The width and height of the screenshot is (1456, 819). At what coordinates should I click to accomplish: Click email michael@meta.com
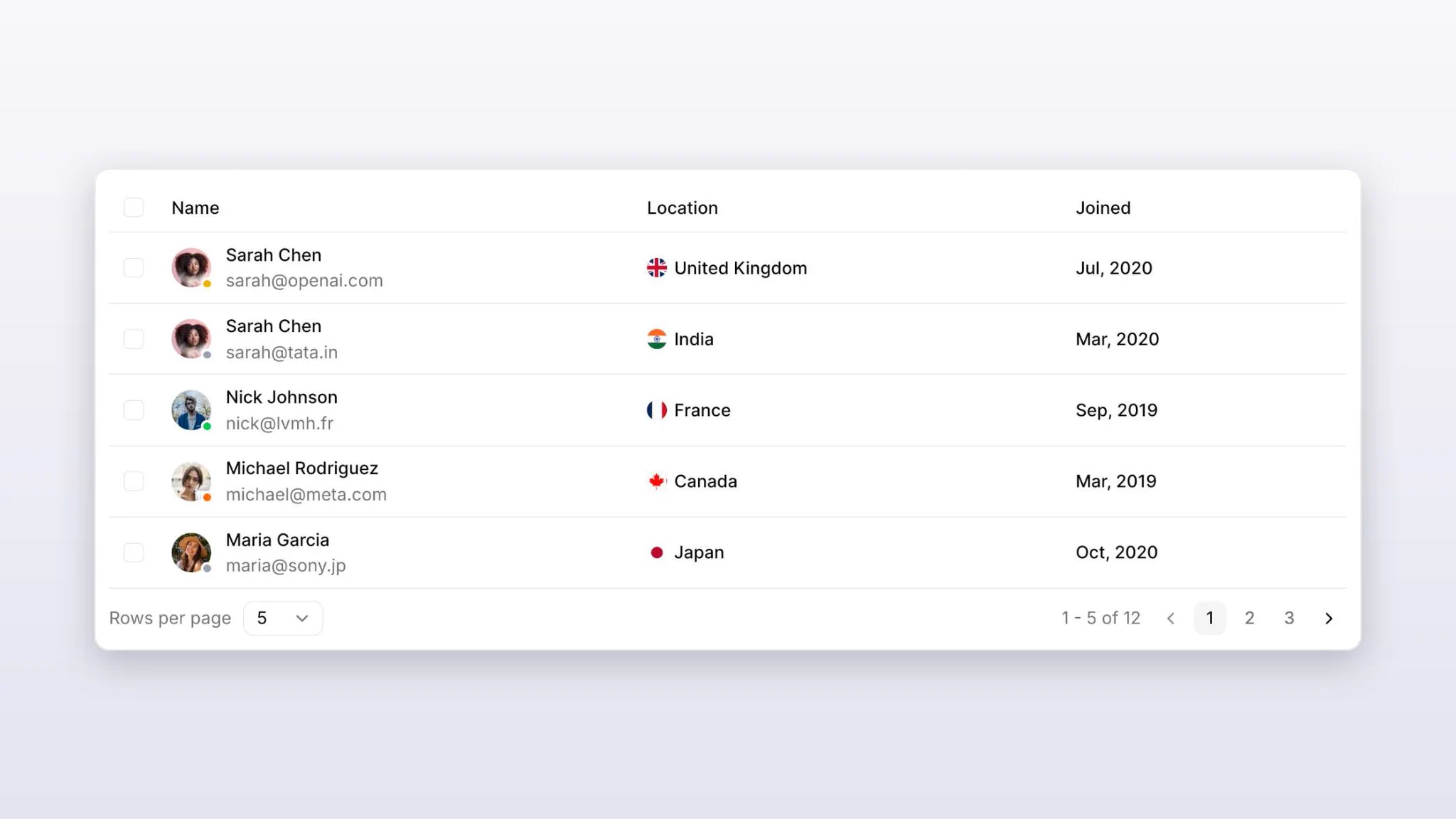306,495
